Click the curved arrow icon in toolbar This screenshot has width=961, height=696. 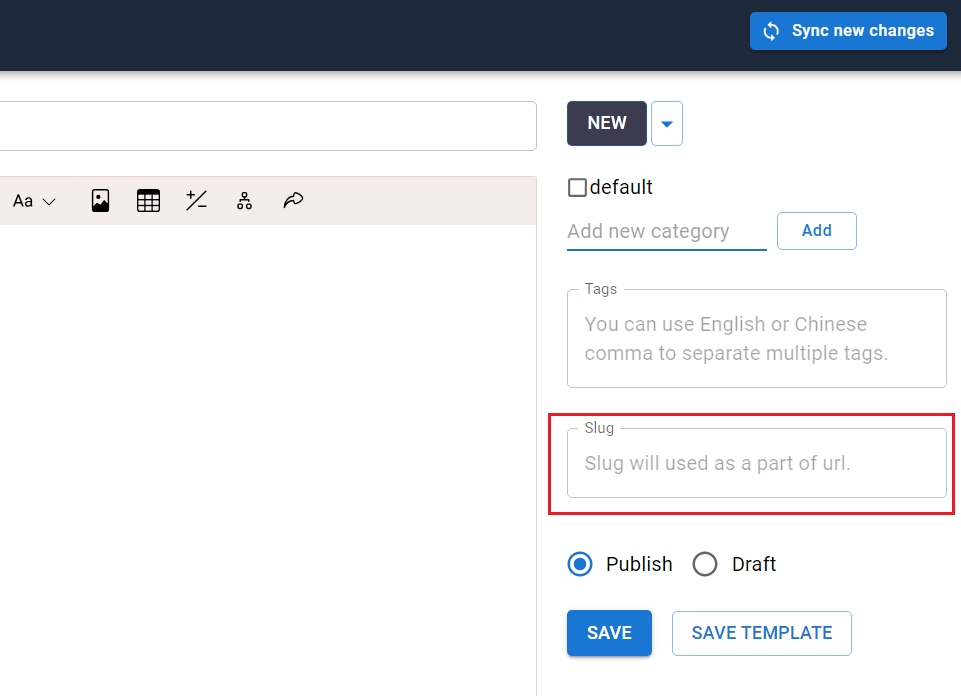pos(292,201)
